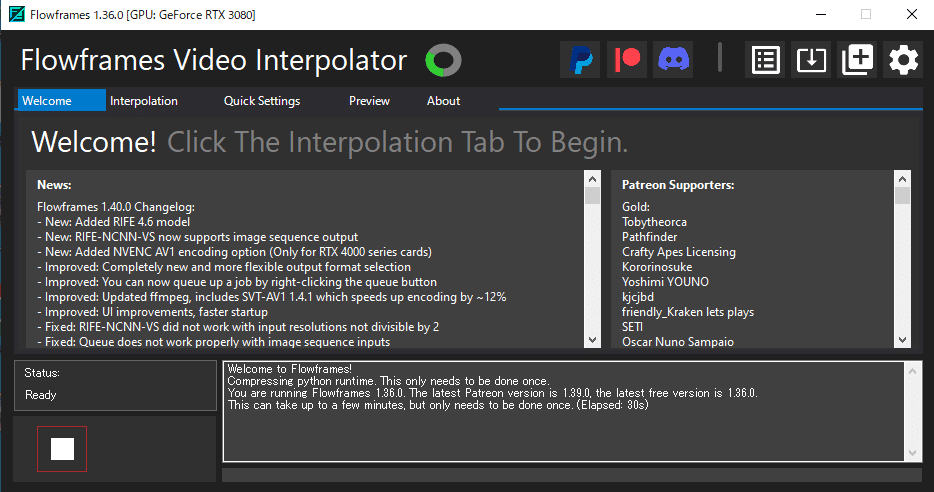Image resolution: width=934 pixels, height=492 pixels.
Task: Click supporter 'Oscar Nuno Sampaio'
Action: pyautogui.click(x=678, y=341)
